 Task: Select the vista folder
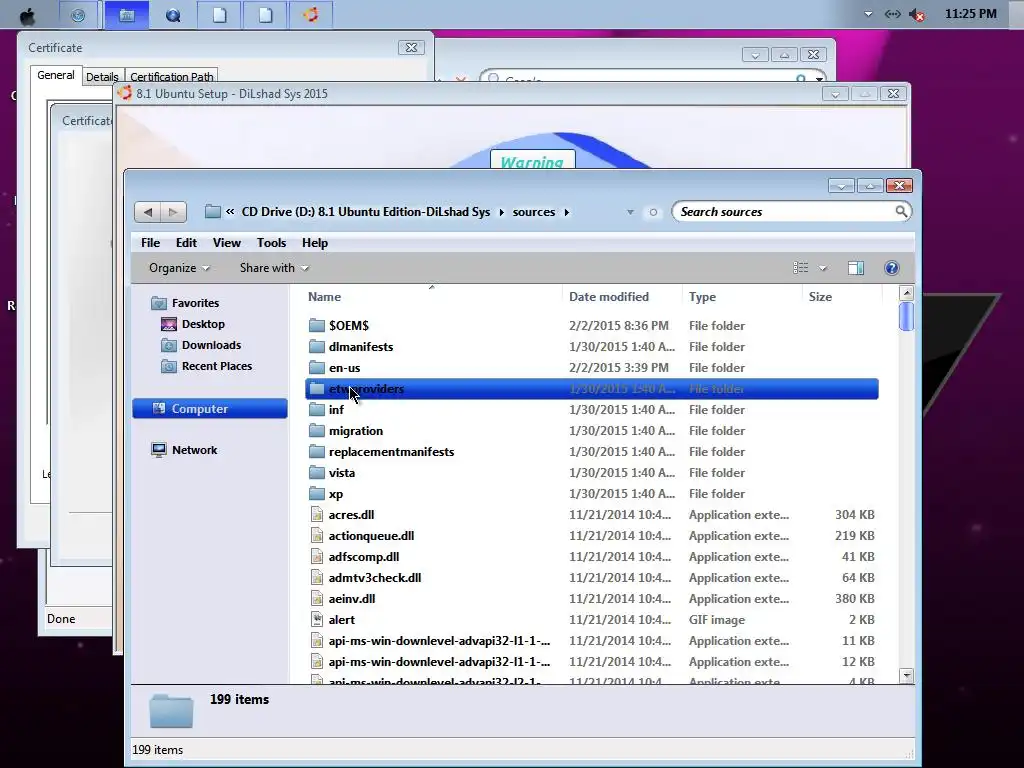coord(592,473)
